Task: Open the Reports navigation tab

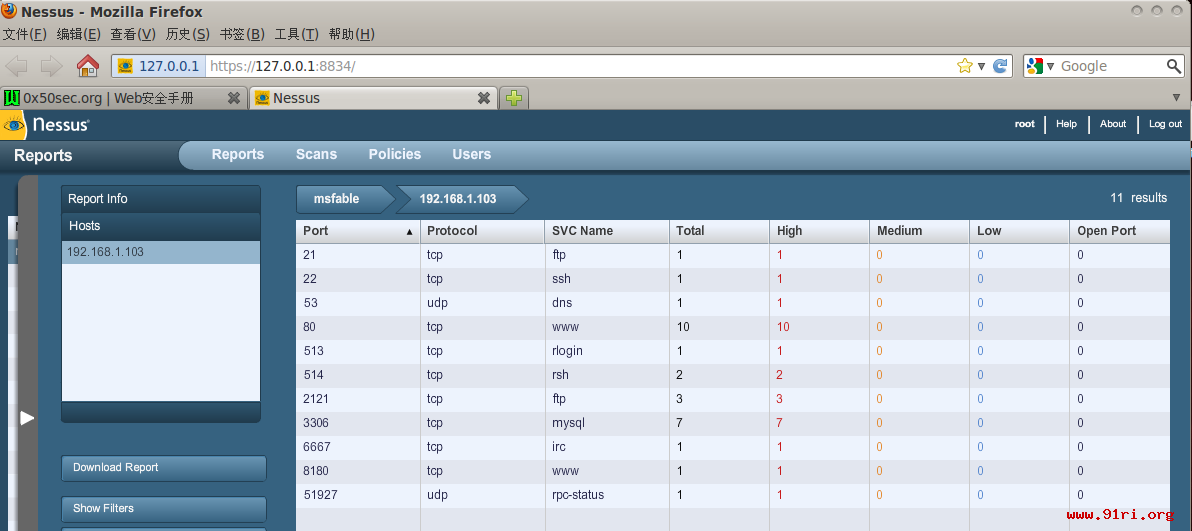Action: (x=238, y=154)
